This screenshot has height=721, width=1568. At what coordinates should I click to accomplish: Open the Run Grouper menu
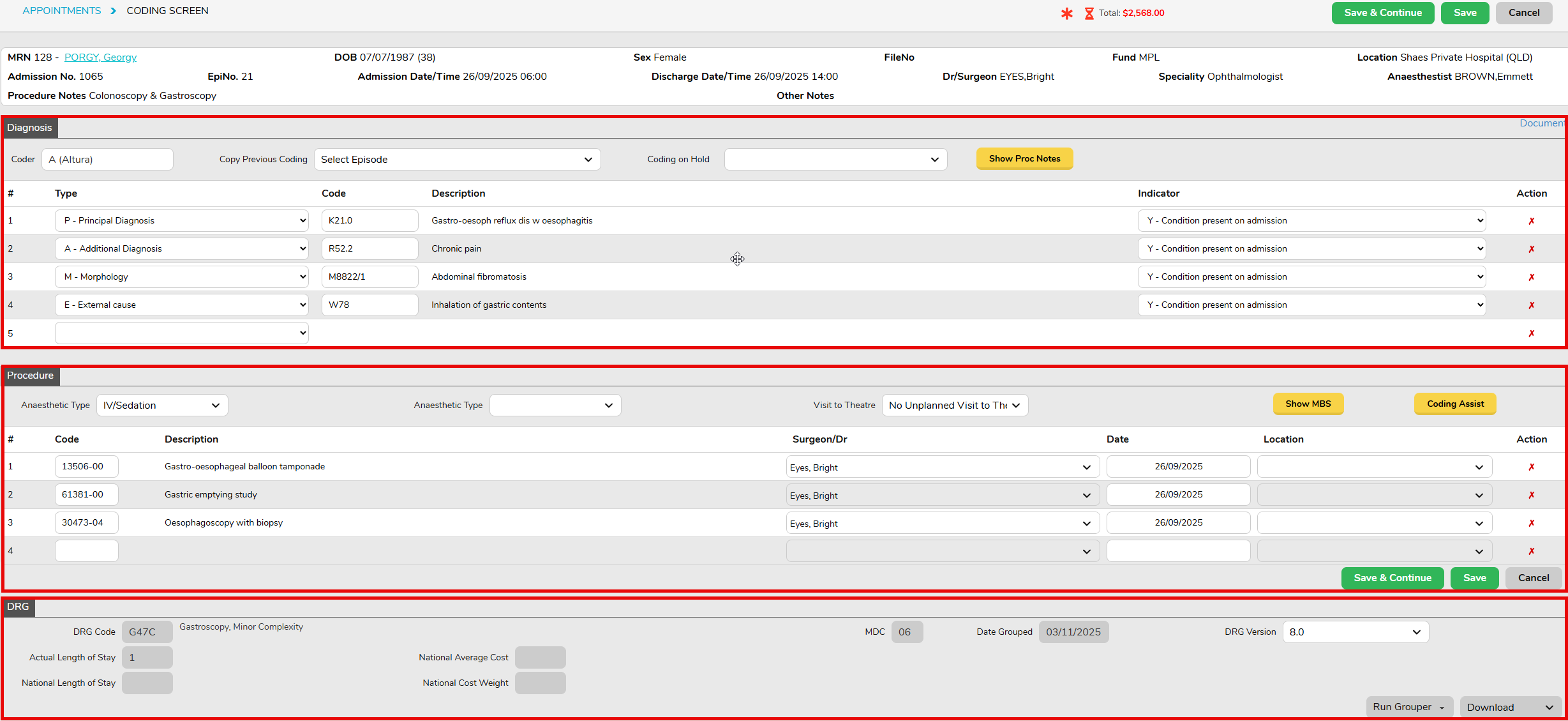1408,707
